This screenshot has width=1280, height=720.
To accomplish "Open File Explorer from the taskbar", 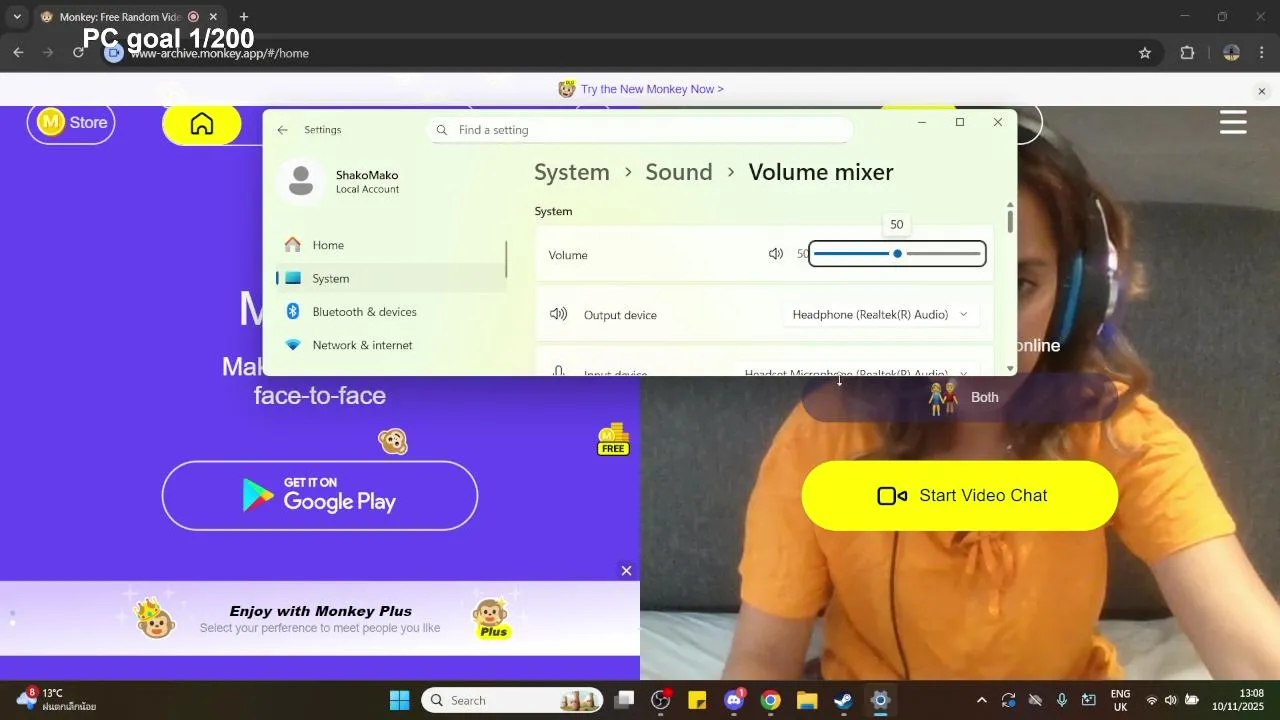I will 807,700.
